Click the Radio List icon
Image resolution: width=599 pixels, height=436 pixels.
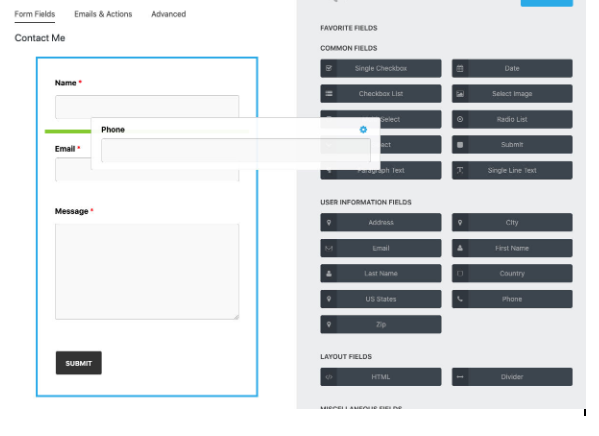click(x=460, y=119)
